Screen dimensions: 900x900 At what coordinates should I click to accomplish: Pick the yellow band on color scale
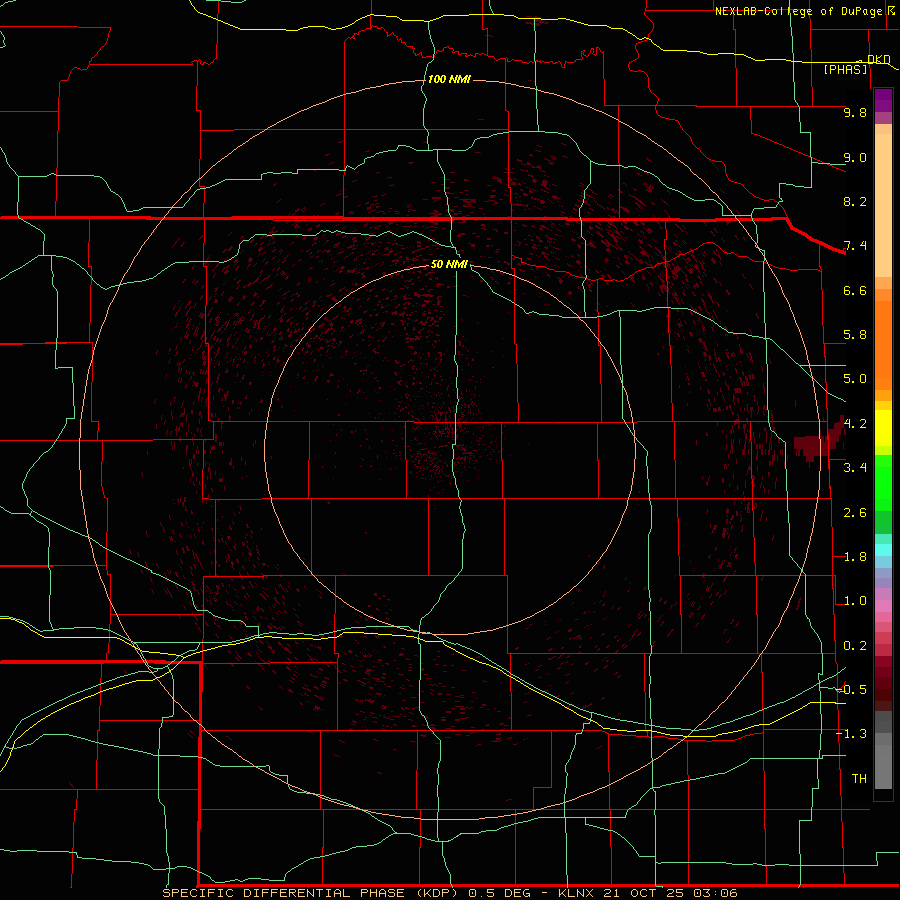[x=883, y=428]
